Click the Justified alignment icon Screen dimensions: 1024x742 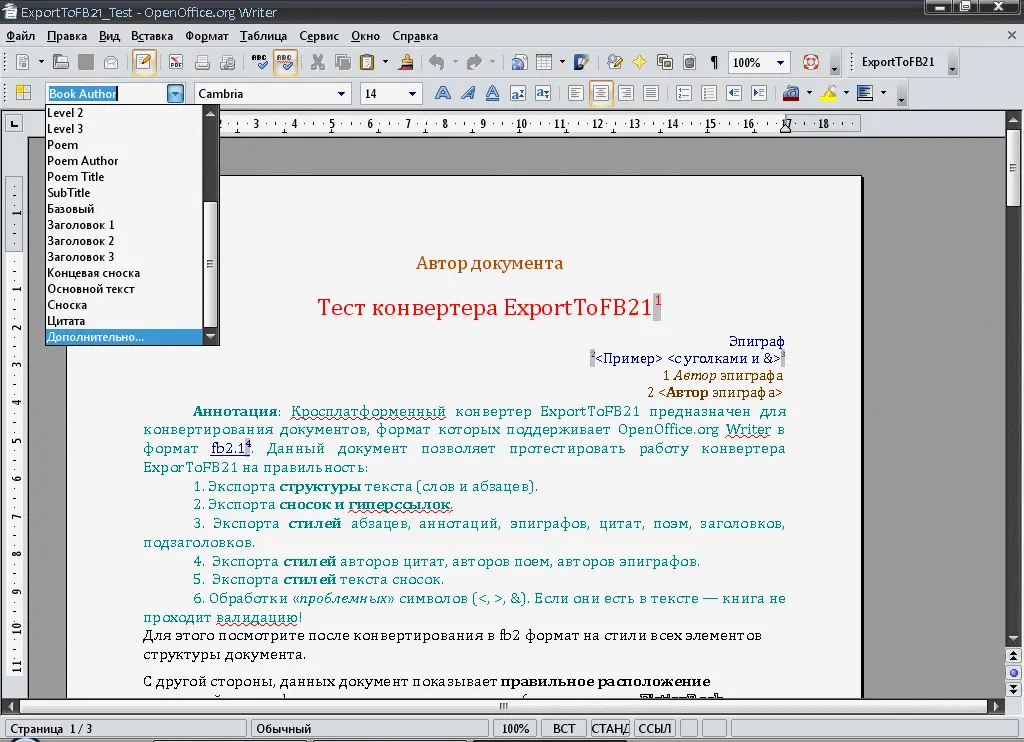651,93
